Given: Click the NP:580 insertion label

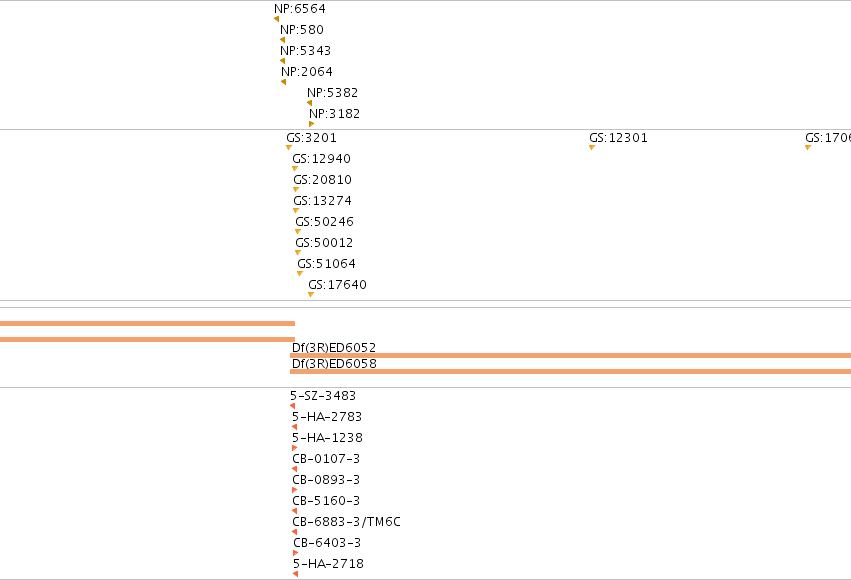Looking at the screenshot, I should tap(302, 30).
